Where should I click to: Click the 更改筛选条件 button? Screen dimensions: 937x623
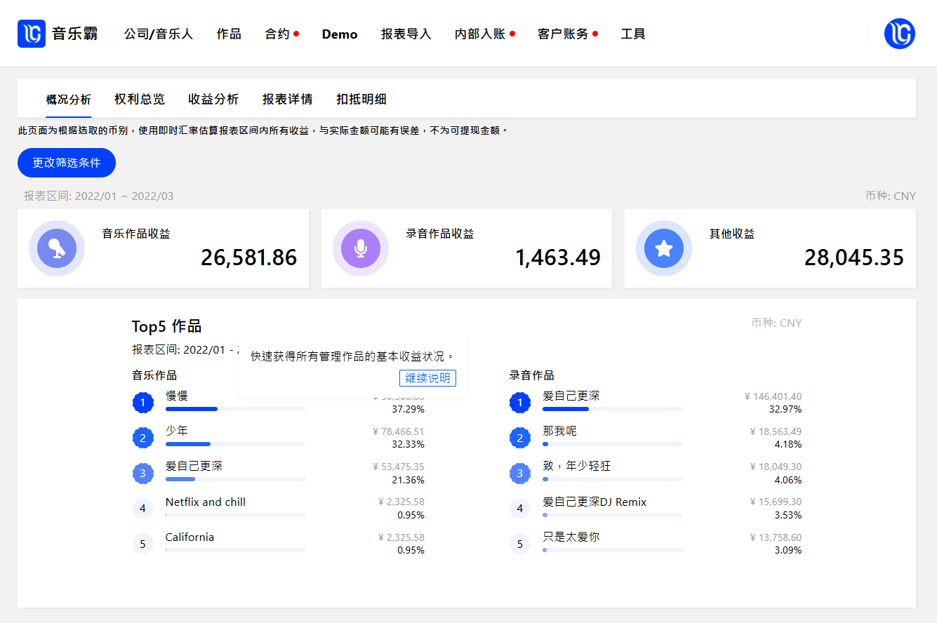[x=66, y=162]
